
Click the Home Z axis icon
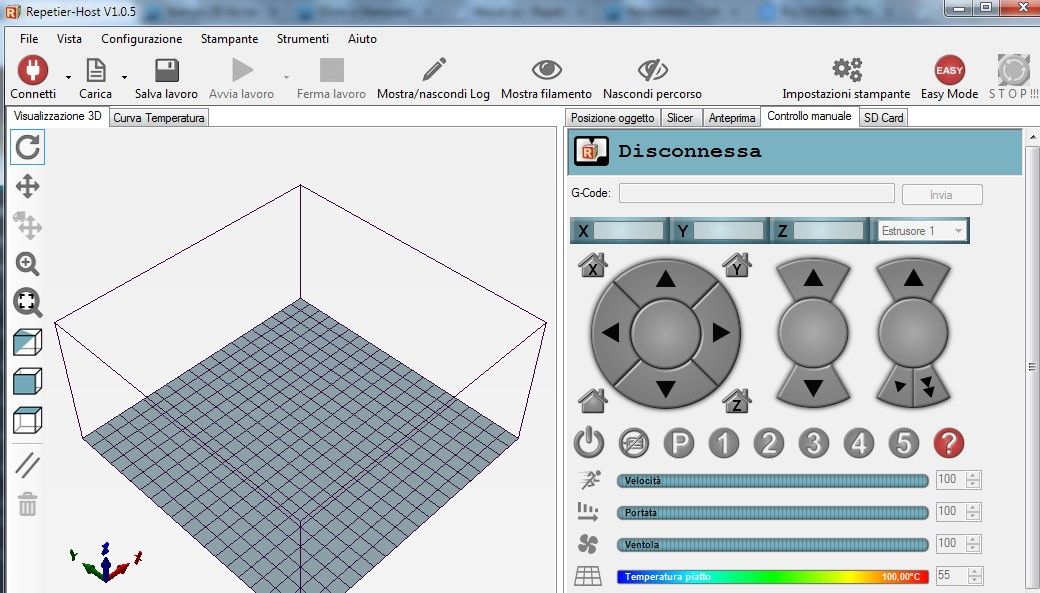(737, 401)
